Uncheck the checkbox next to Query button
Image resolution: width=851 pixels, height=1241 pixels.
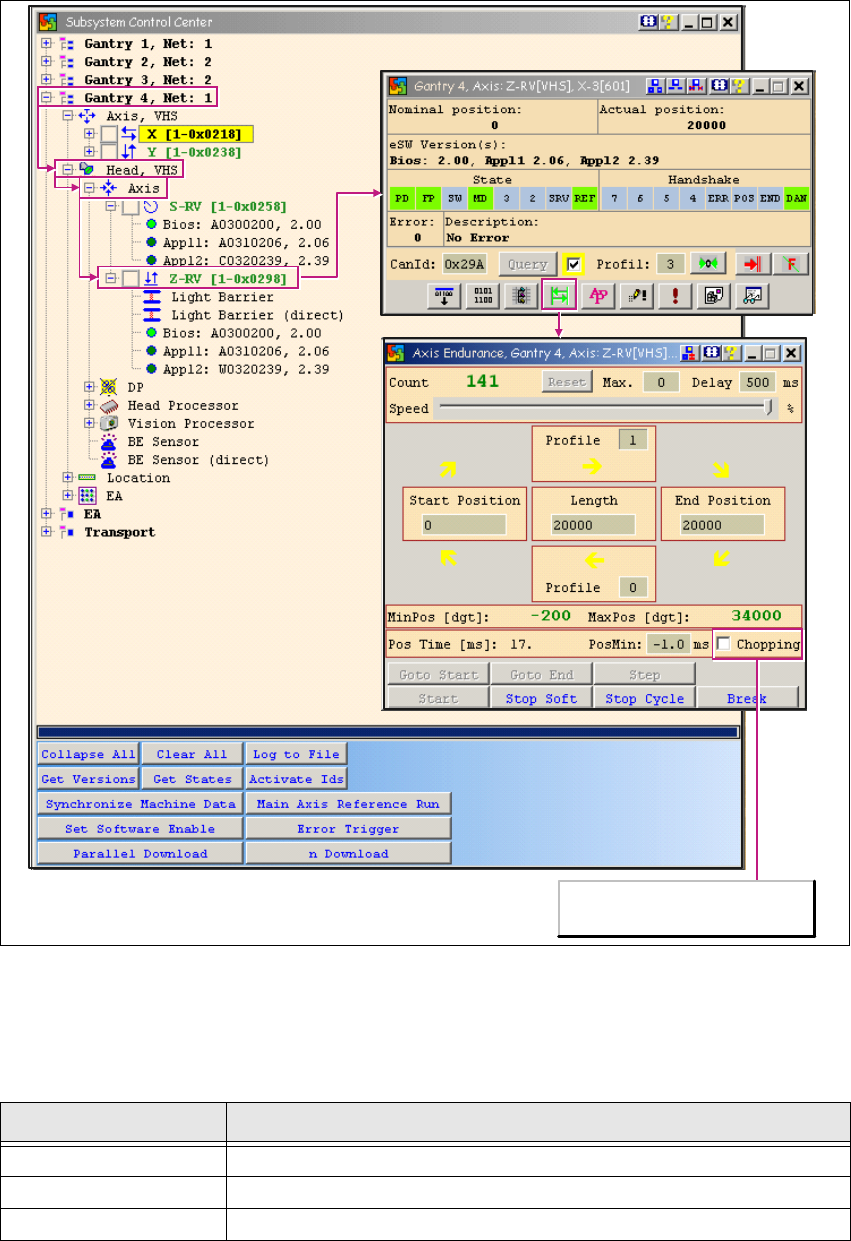[x=573, y=264]
